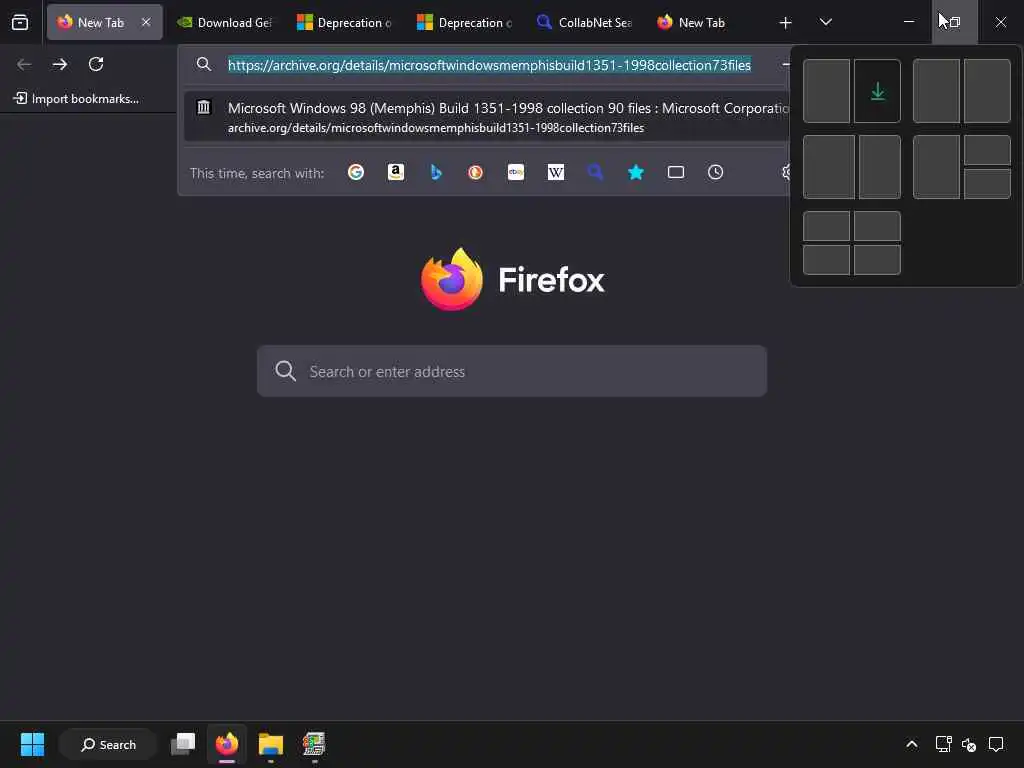The height and width of the screenshot is (768, 1024).
Task: Switch to the first Deprecation tab
Action: [345, 22]
